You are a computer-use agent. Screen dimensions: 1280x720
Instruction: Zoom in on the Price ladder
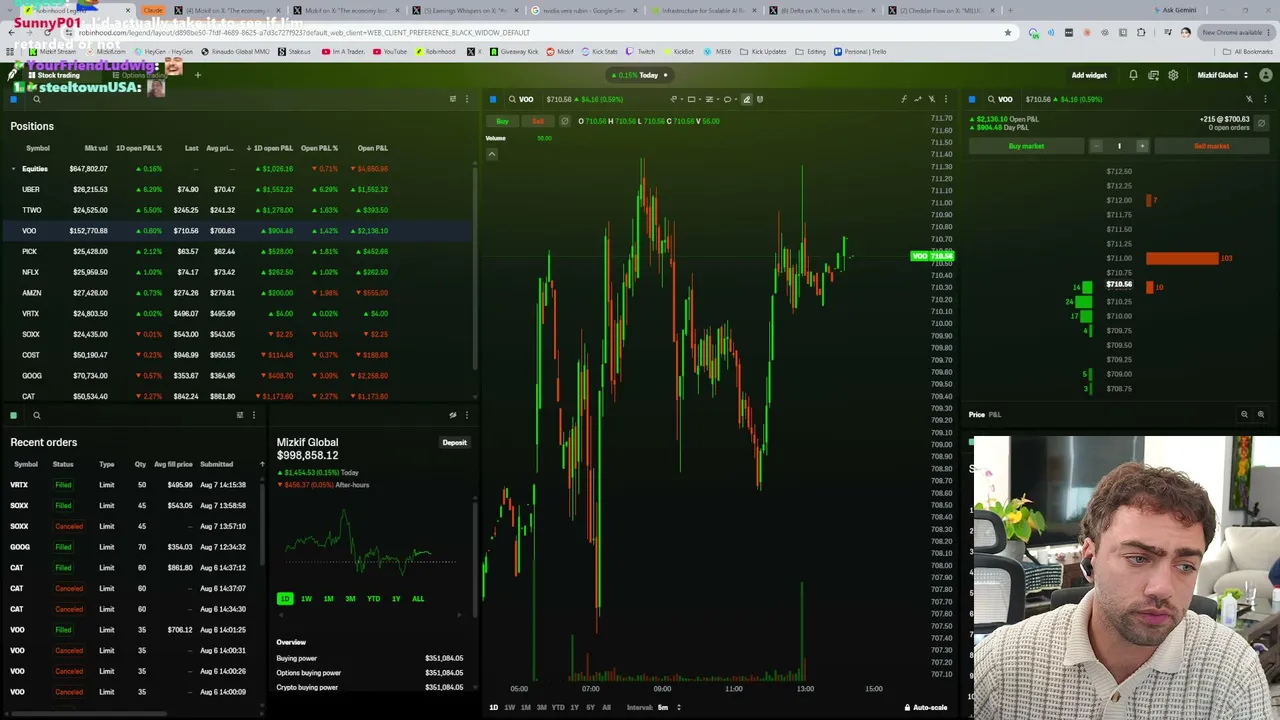pyautogui.click(x=1261, y=414)
